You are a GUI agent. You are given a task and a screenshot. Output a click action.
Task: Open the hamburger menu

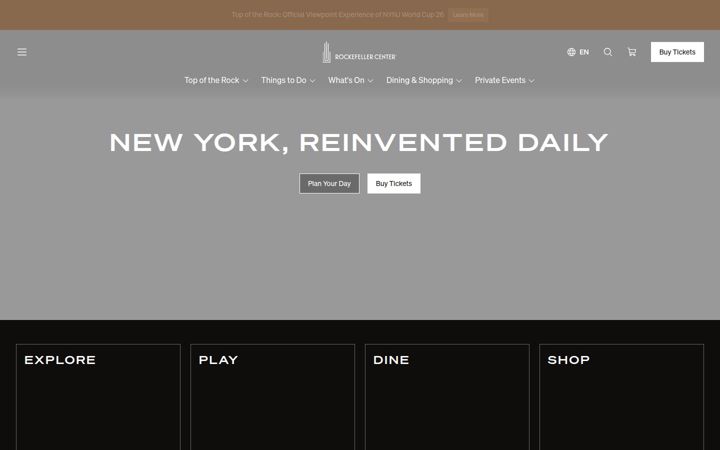[x=22, y=52]
